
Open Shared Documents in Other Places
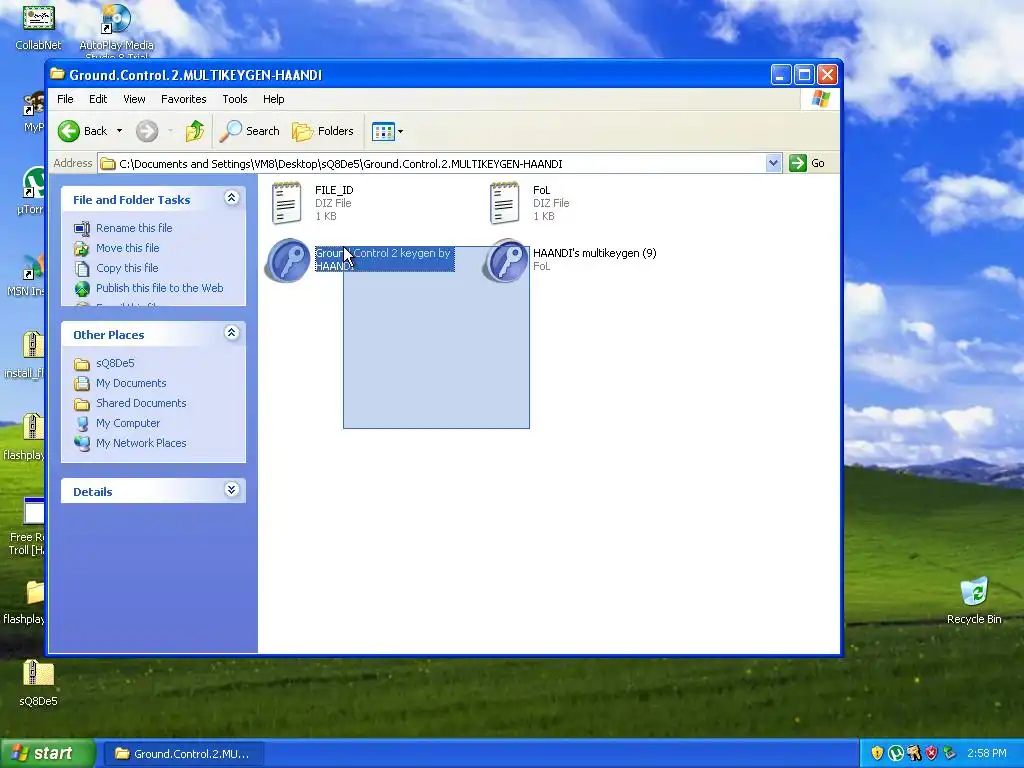point(141,403)
